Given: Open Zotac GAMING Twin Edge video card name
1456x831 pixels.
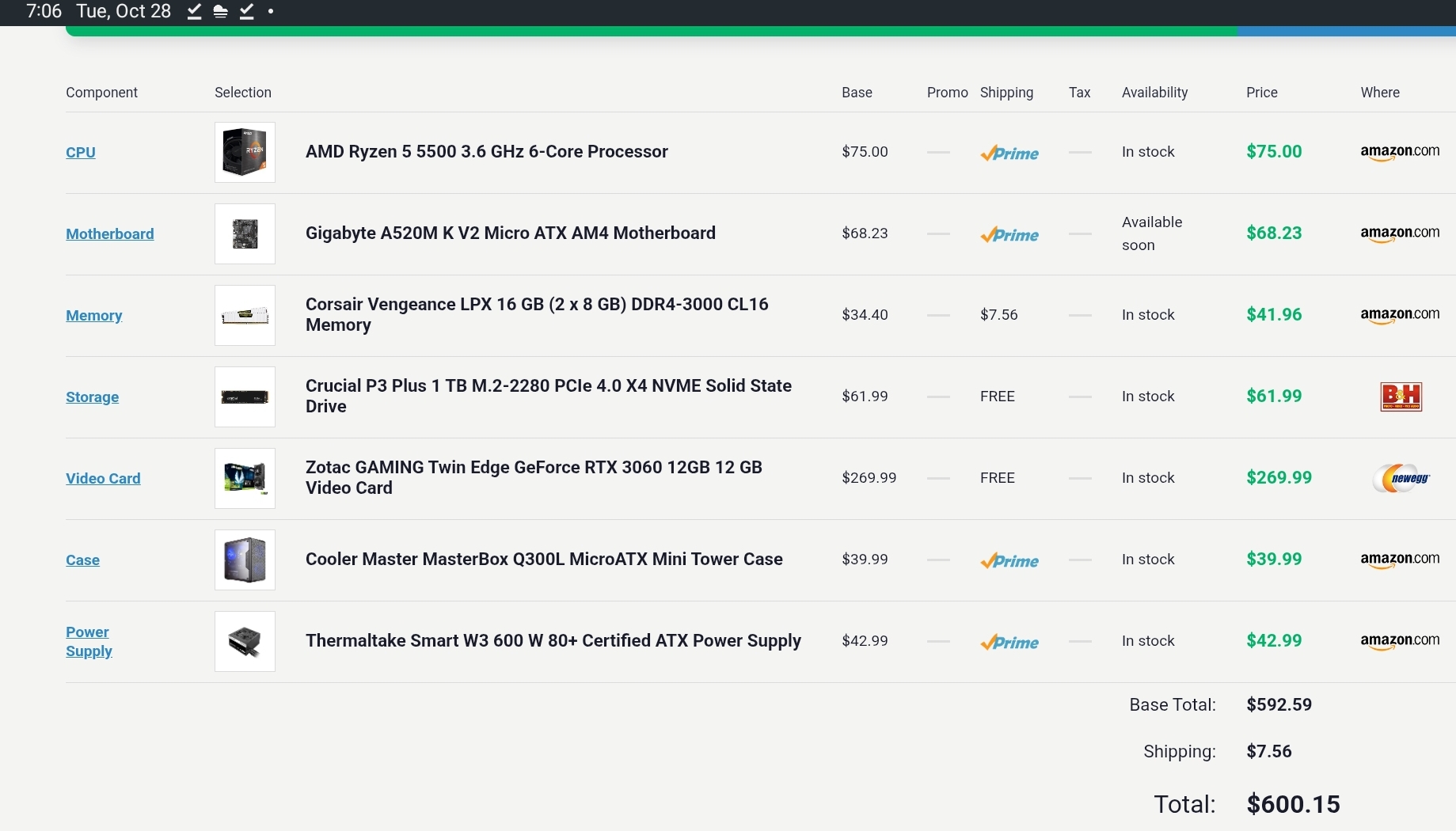Looking at the screenshot, I should click(534, 477).
